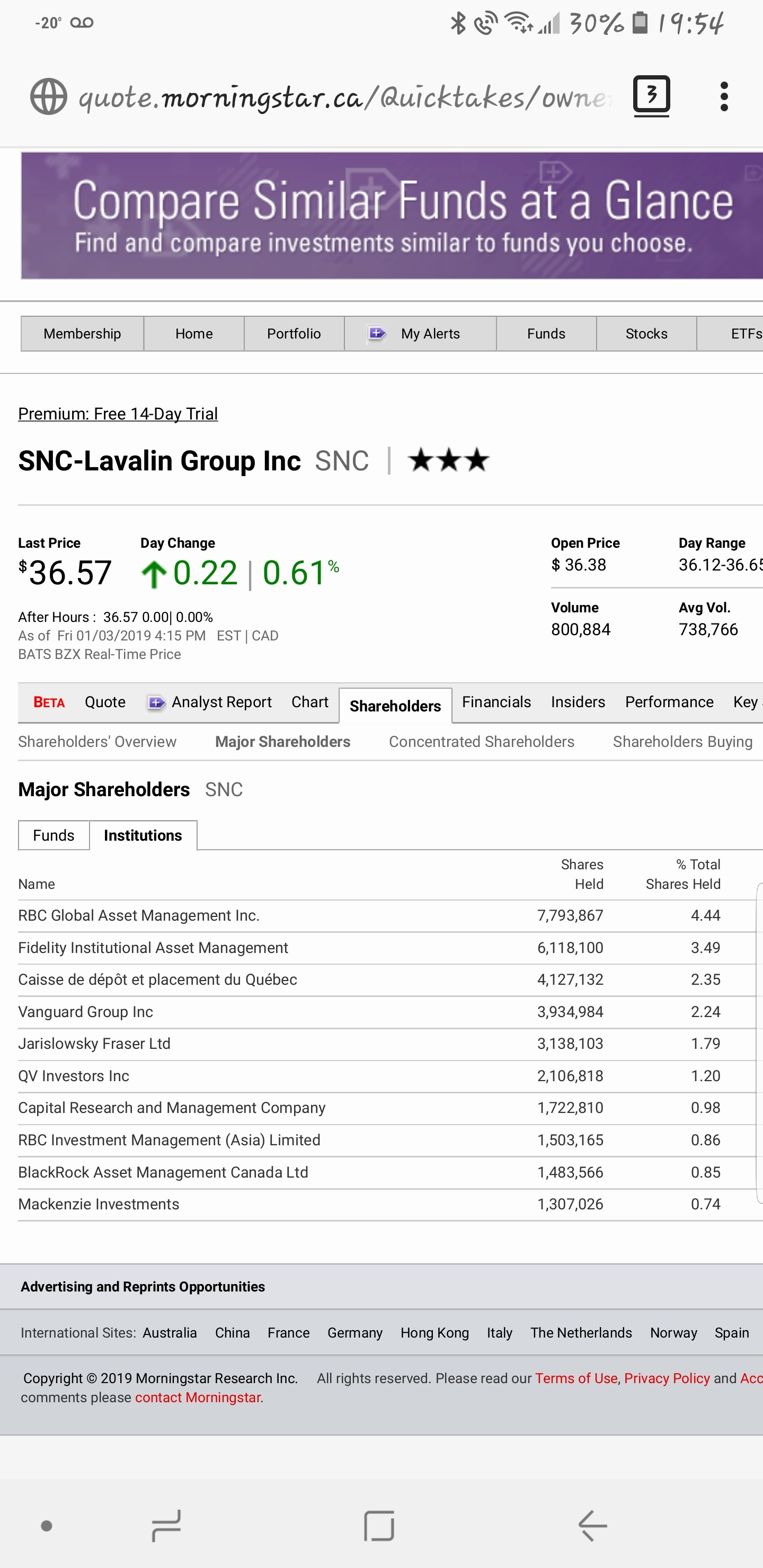Click Premium: Free 14-Day Trial link

[x=118, y=414]
